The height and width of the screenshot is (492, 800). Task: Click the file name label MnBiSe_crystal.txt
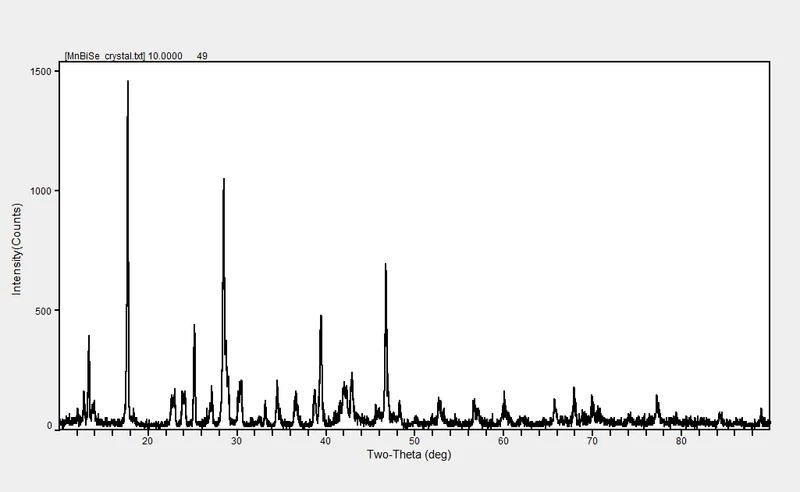tap(105, 56)
